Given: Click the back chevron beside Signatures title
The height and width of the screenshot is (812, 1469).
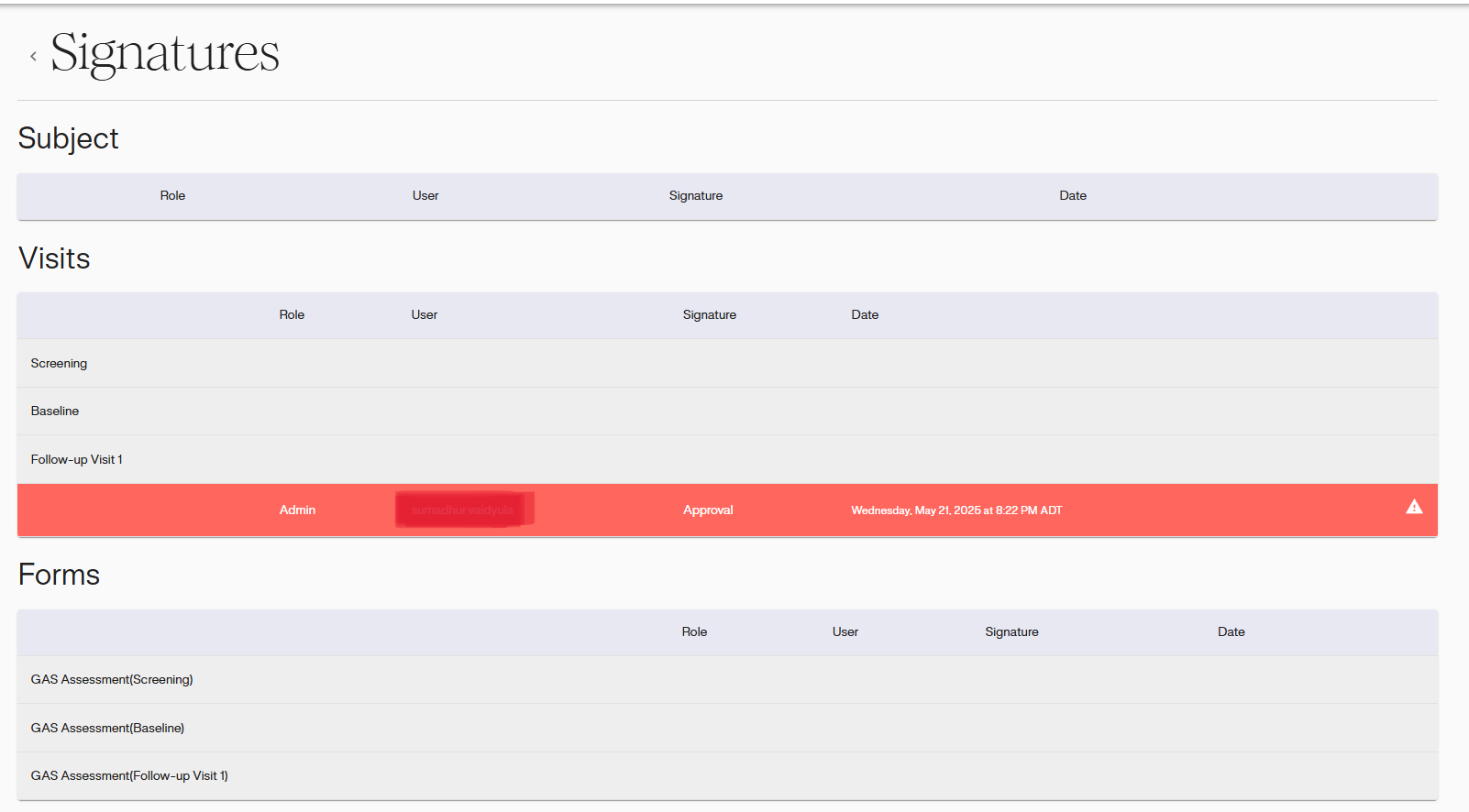Looking at the screenshot, I should point(33,56).
